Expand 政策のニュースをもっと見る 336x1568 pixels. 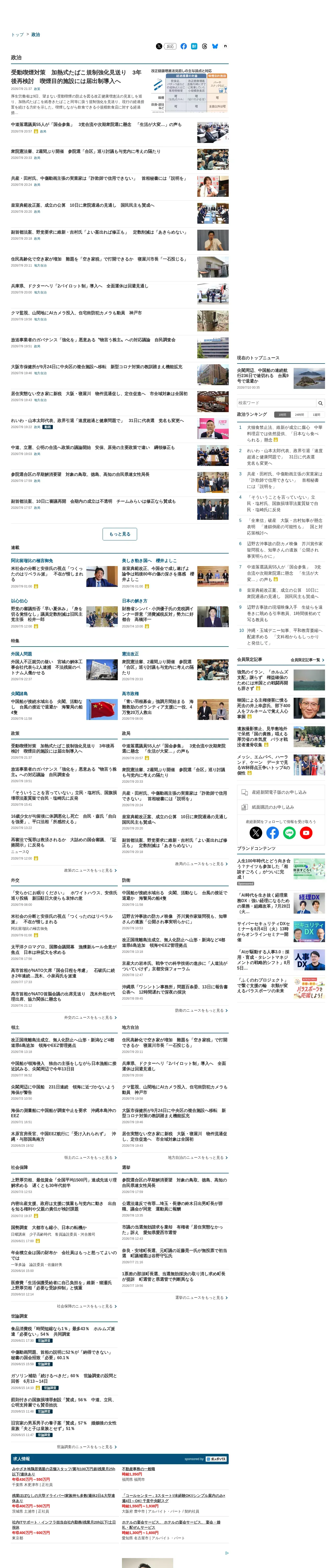[90, 871]
